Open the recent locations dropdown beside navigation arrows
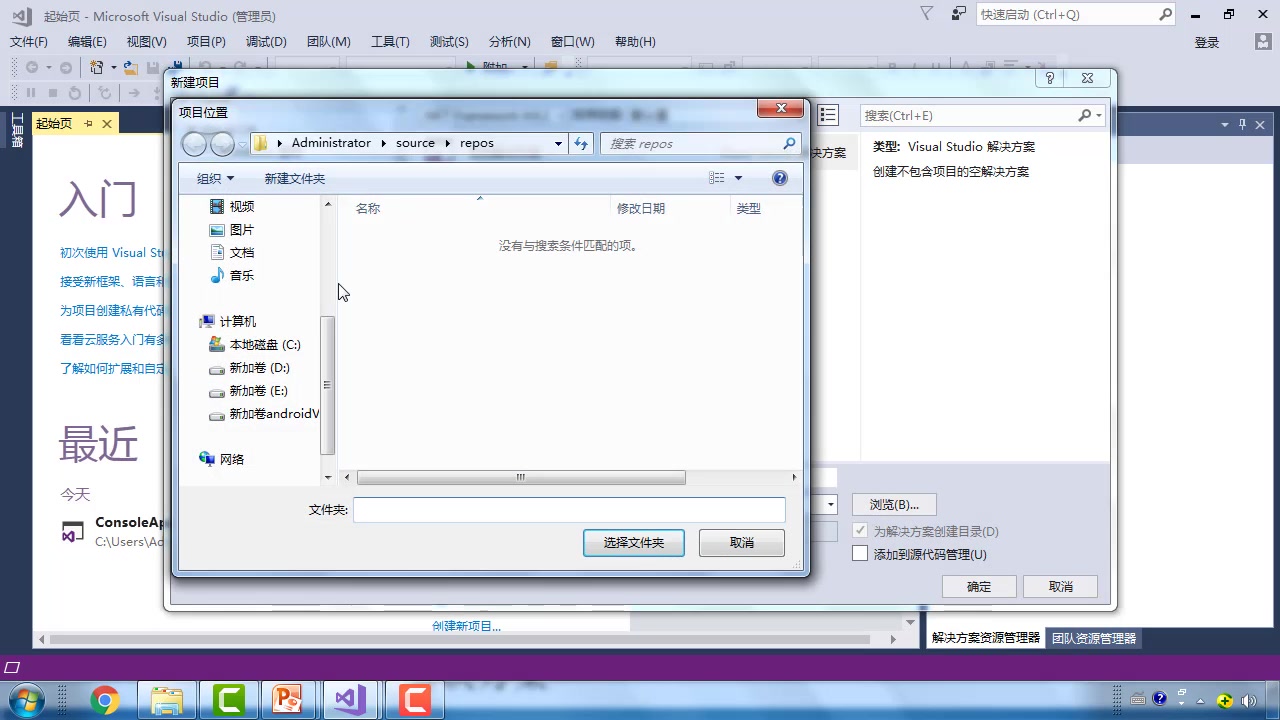Viewport: 1280px width, 720px height. pos(242,144)
